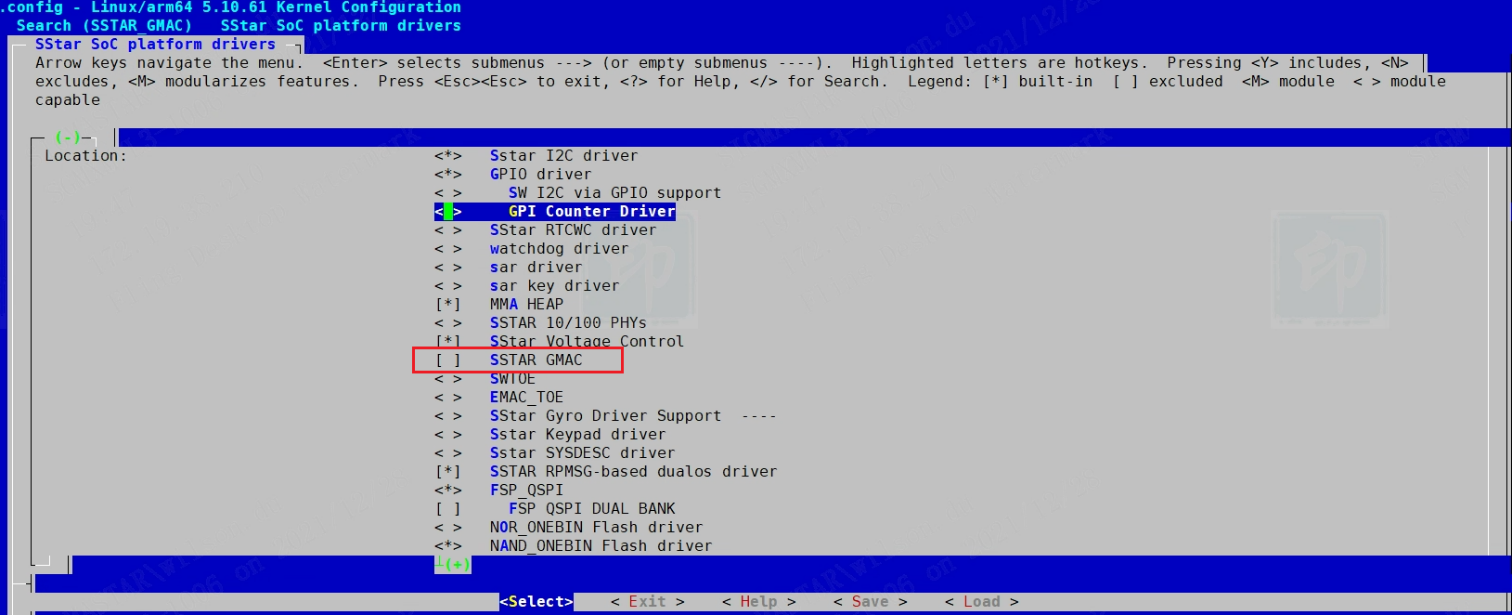
Task: Click the Location: label
Action: tap(86, 156)
